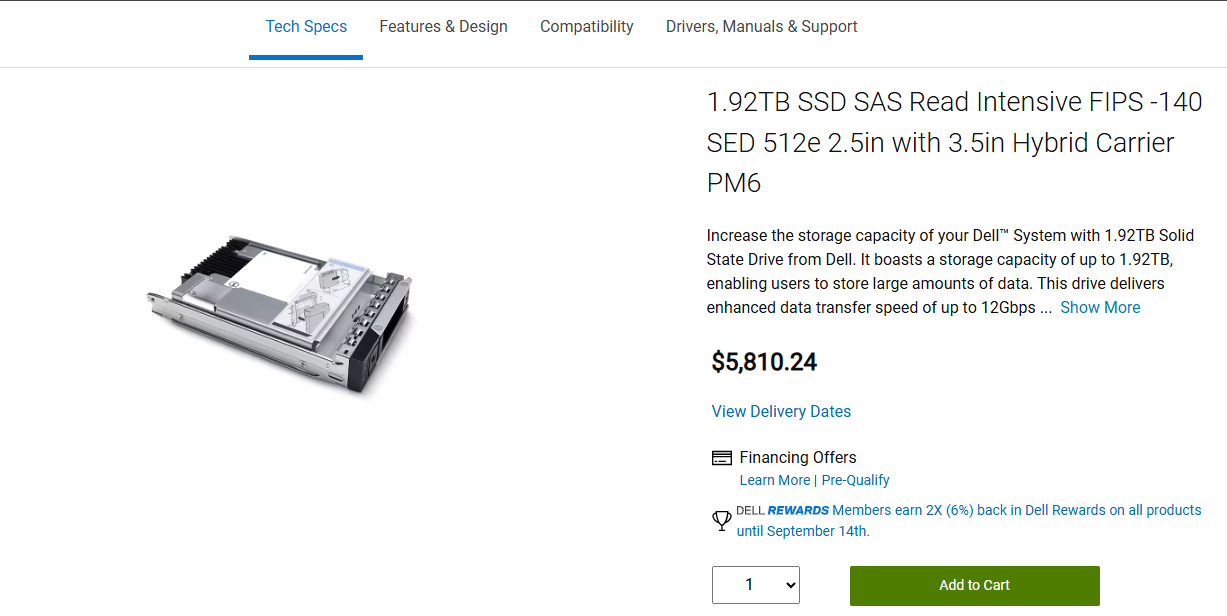Image resolution: width=1227 pixels, height=616 pixels.
Task: Open the Features & Design tab
Action: pyautogui.click(x=443, y=27)
